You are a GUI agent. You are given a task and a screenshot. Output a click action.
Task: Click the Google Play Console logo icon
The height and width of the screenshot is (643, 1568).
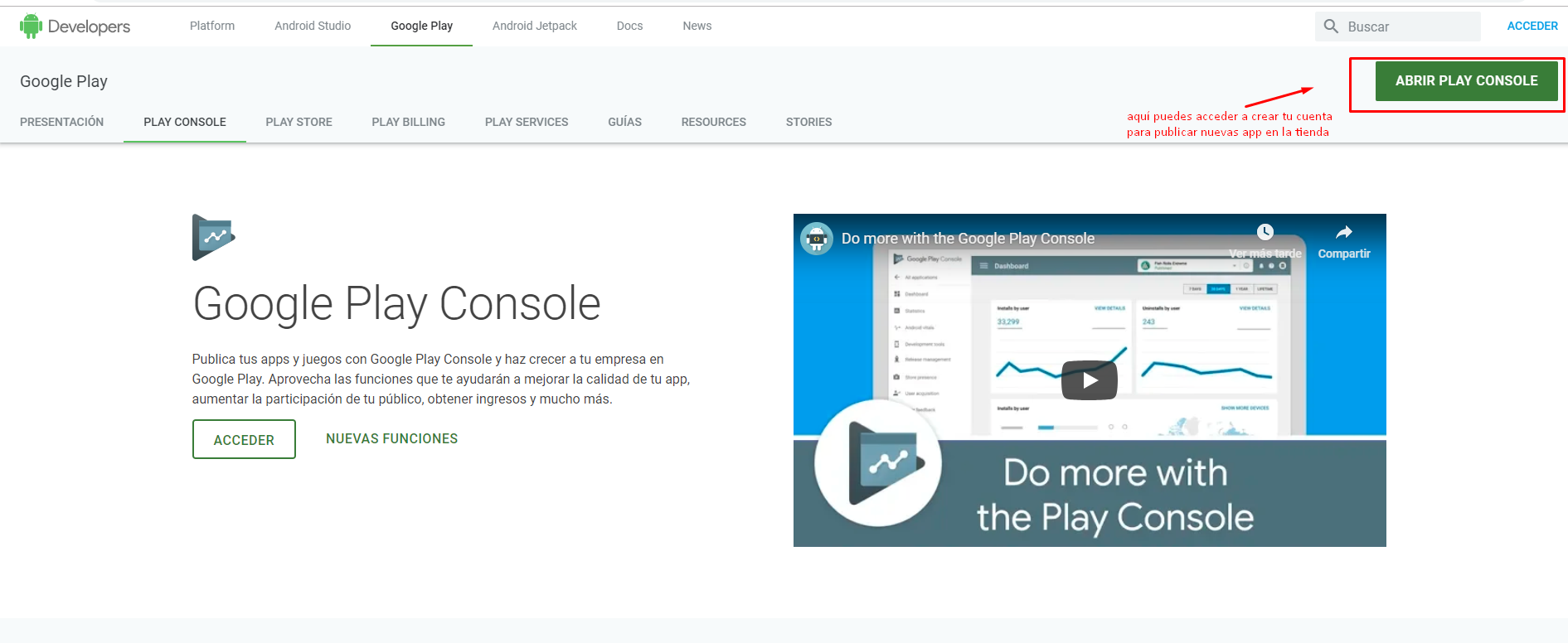(x=214, y=237)
